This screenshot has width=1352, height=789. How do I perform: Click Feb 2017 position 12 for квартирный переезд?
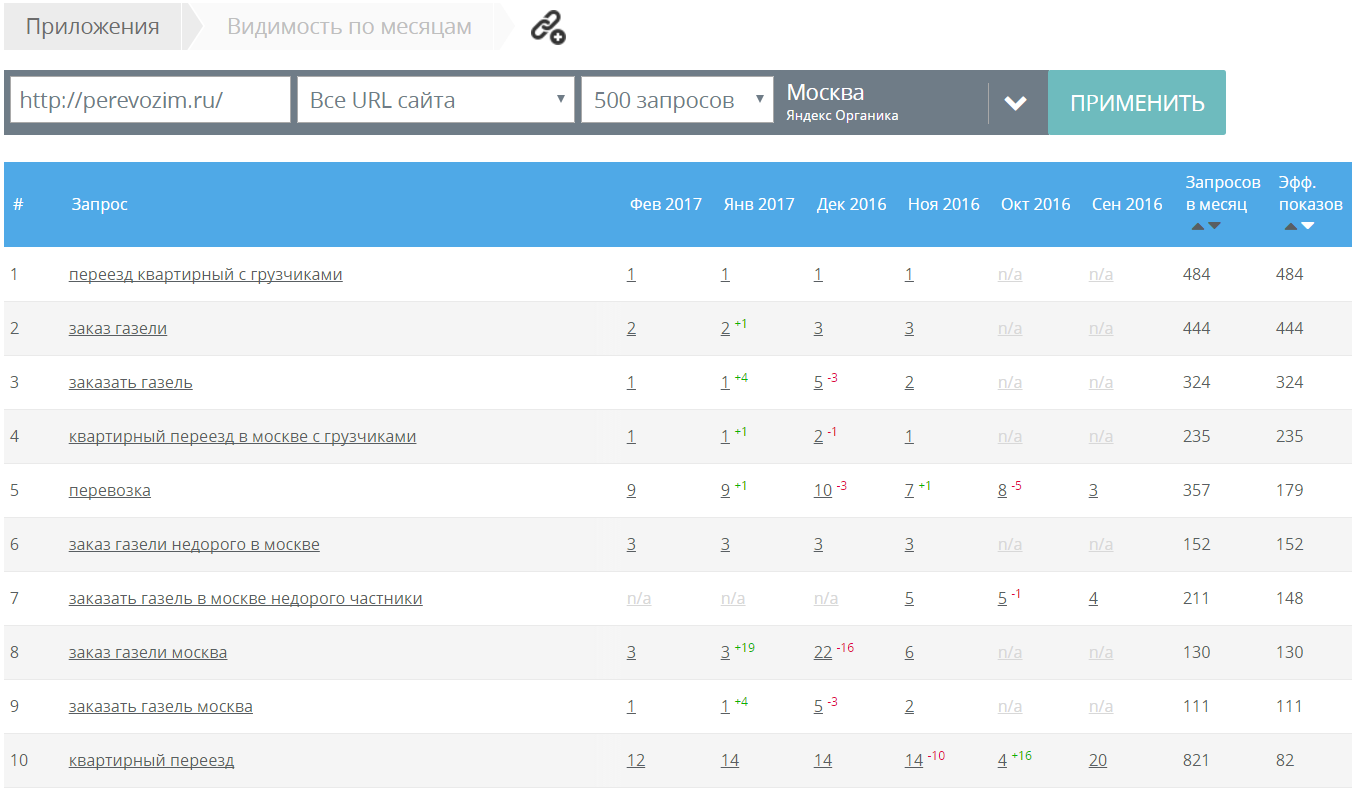636,760
